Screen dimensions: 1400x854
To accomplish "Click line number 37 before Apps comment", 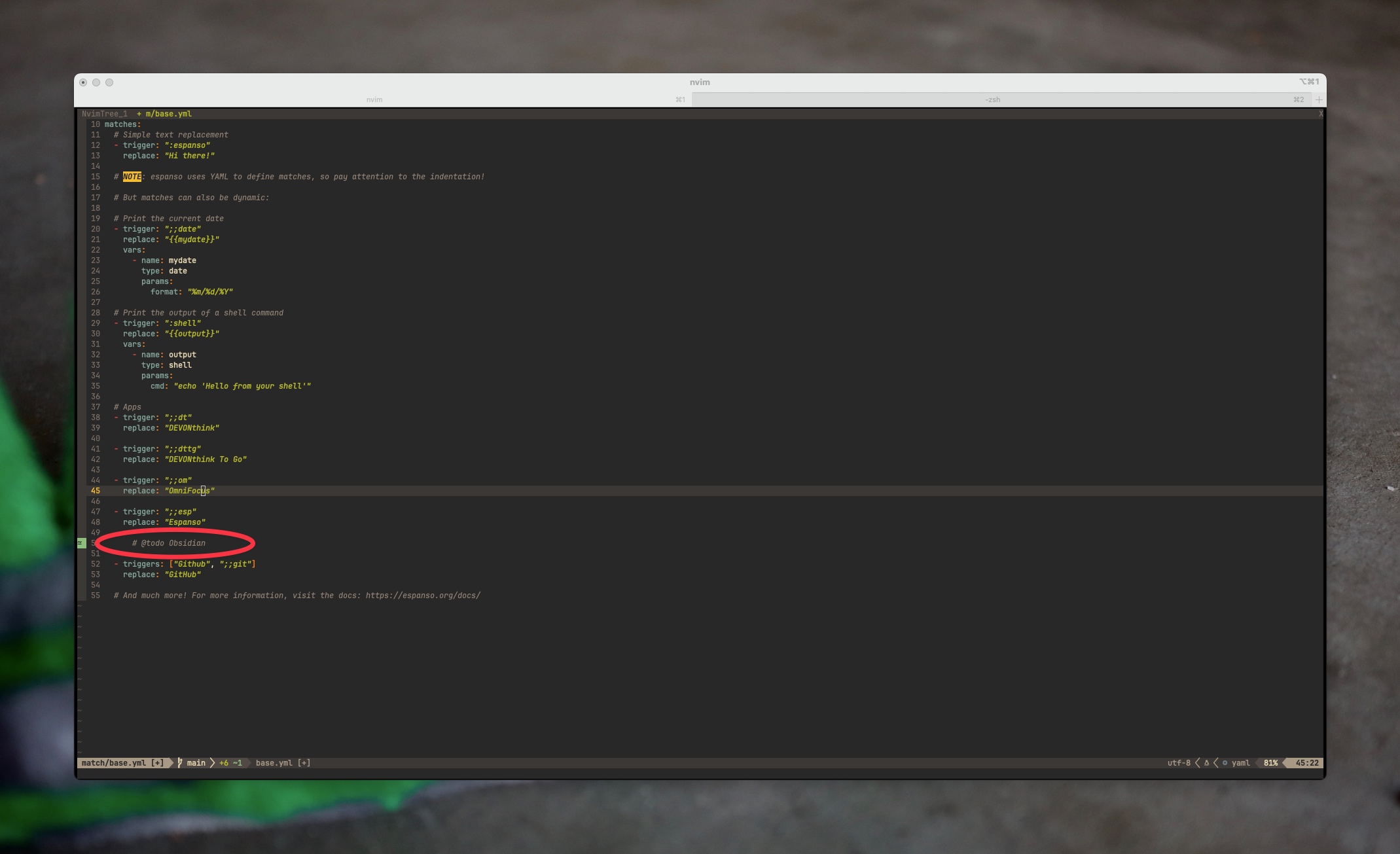I will click(96, 407).
